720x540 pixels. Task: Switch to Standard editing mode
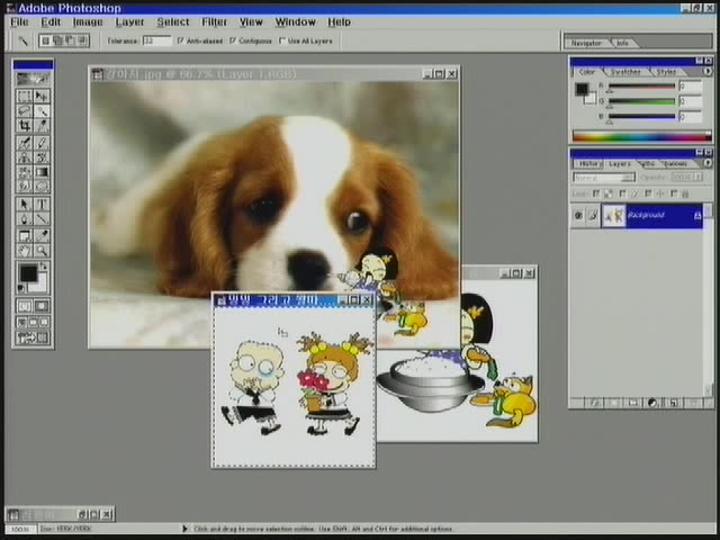[x=24, y=306]
